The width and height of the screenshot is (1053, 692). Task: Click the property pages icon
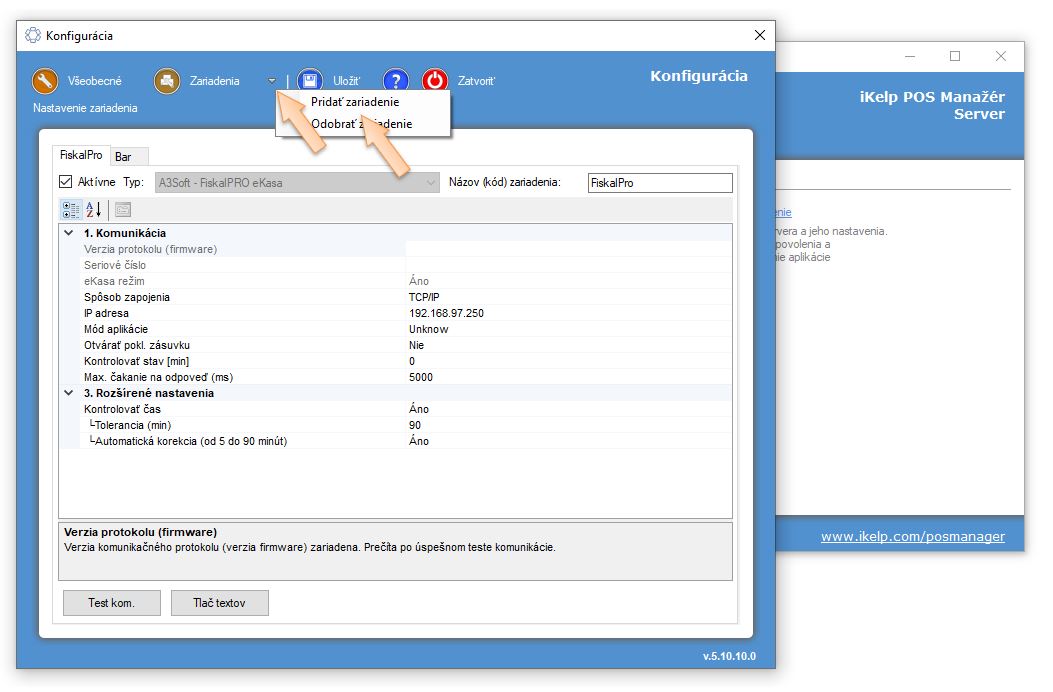123,210
